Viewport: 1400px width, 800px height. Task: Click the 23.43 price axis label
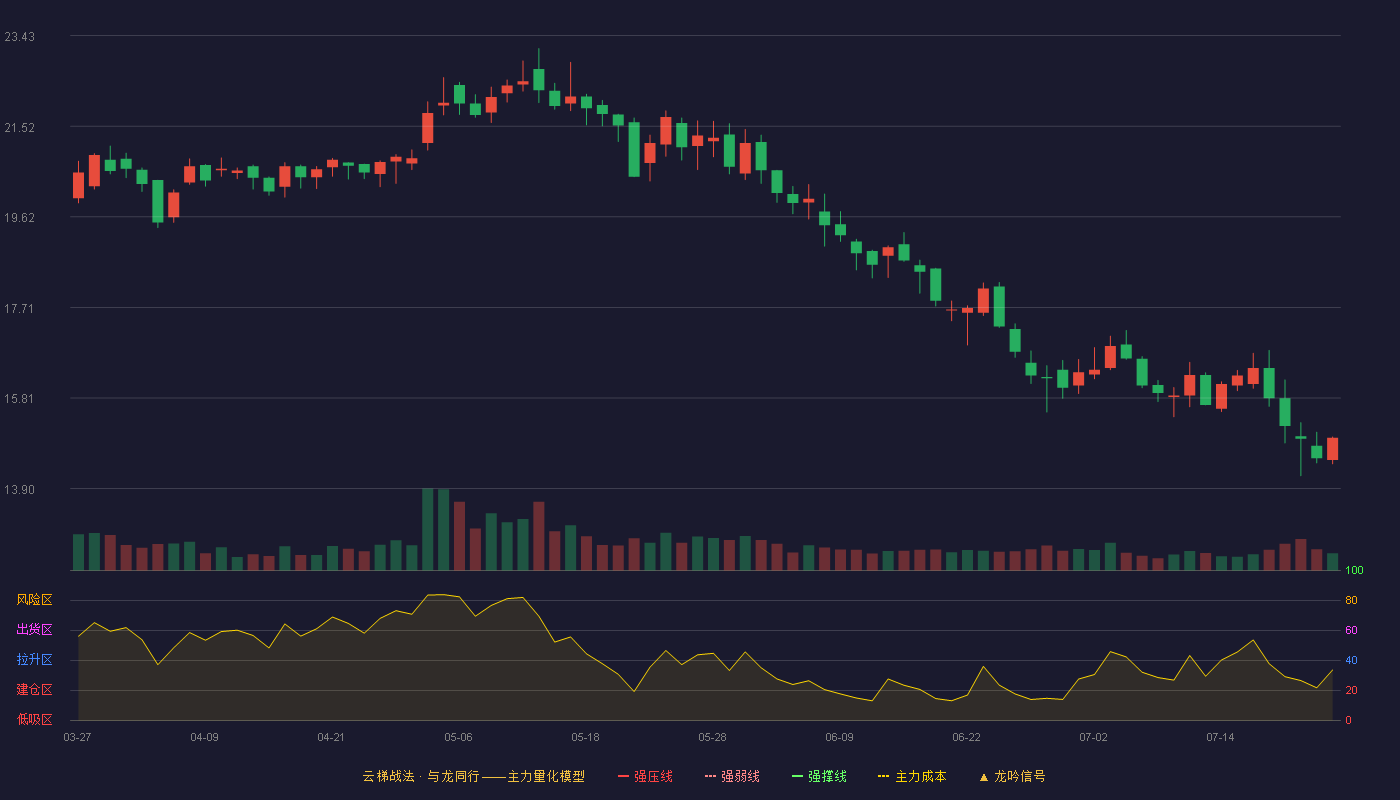click(x=19, y=37)
